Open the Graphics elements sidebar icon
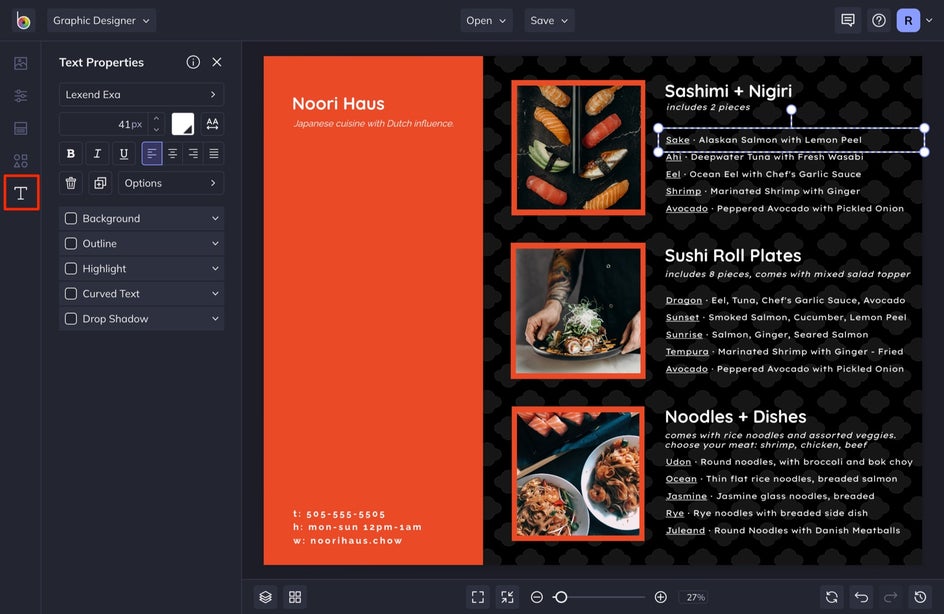Viewport: 944px width, 614px height. coord(20,161)
